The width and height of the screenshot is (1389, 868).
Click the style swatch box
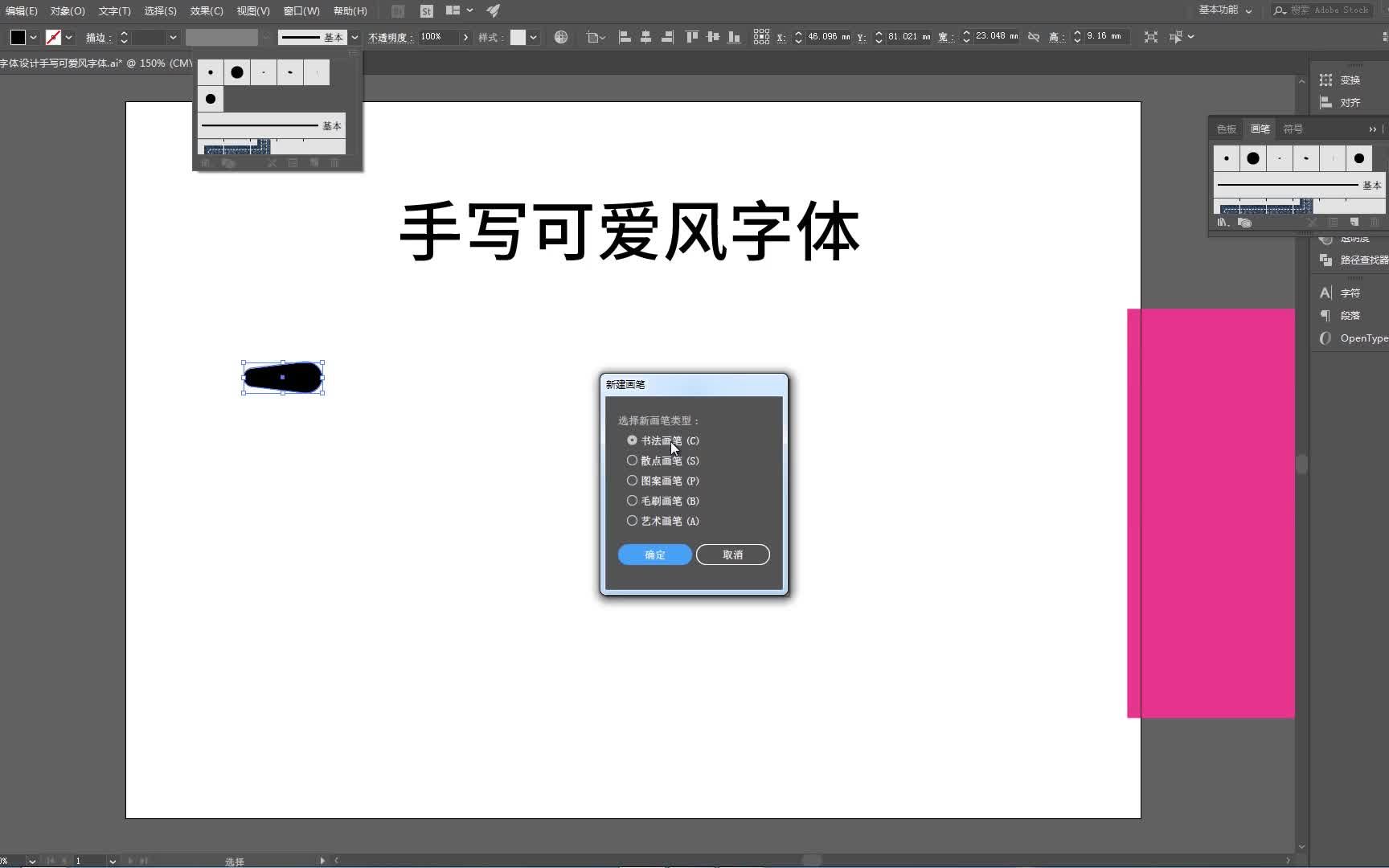[518, 37]
